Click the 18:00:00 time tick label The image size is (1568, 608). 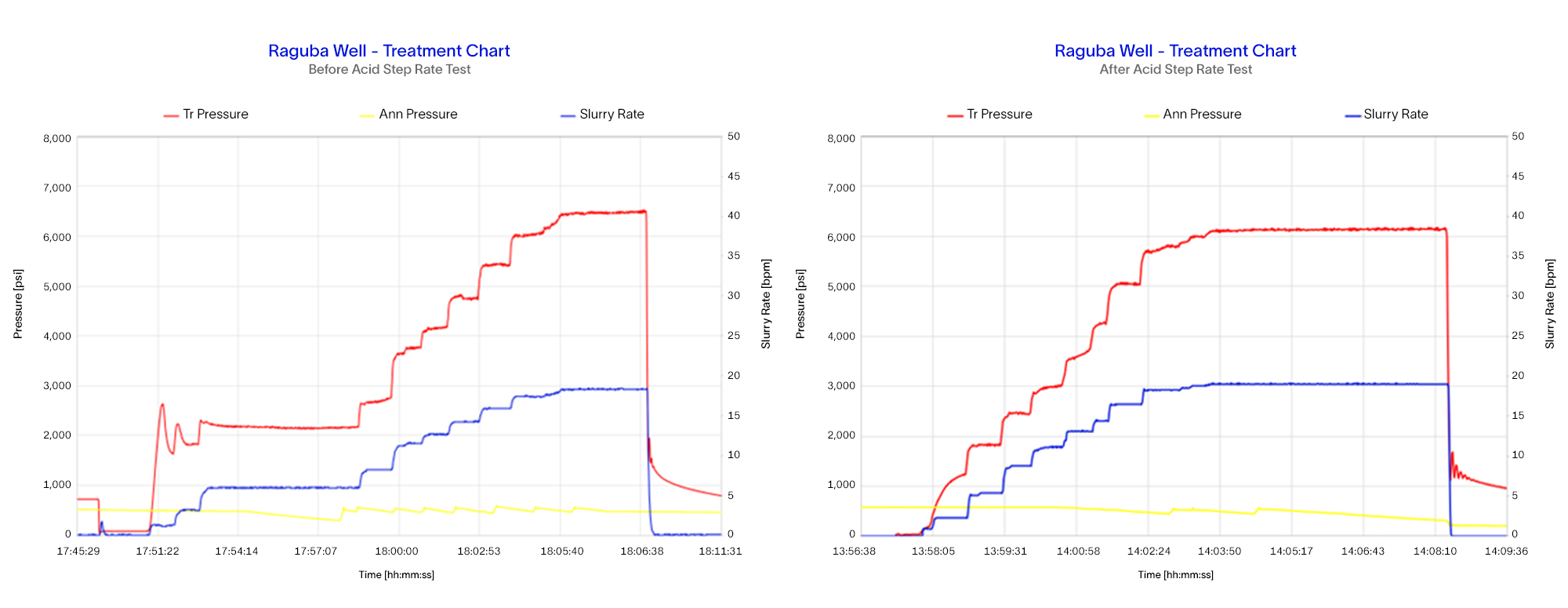(397, 552)
